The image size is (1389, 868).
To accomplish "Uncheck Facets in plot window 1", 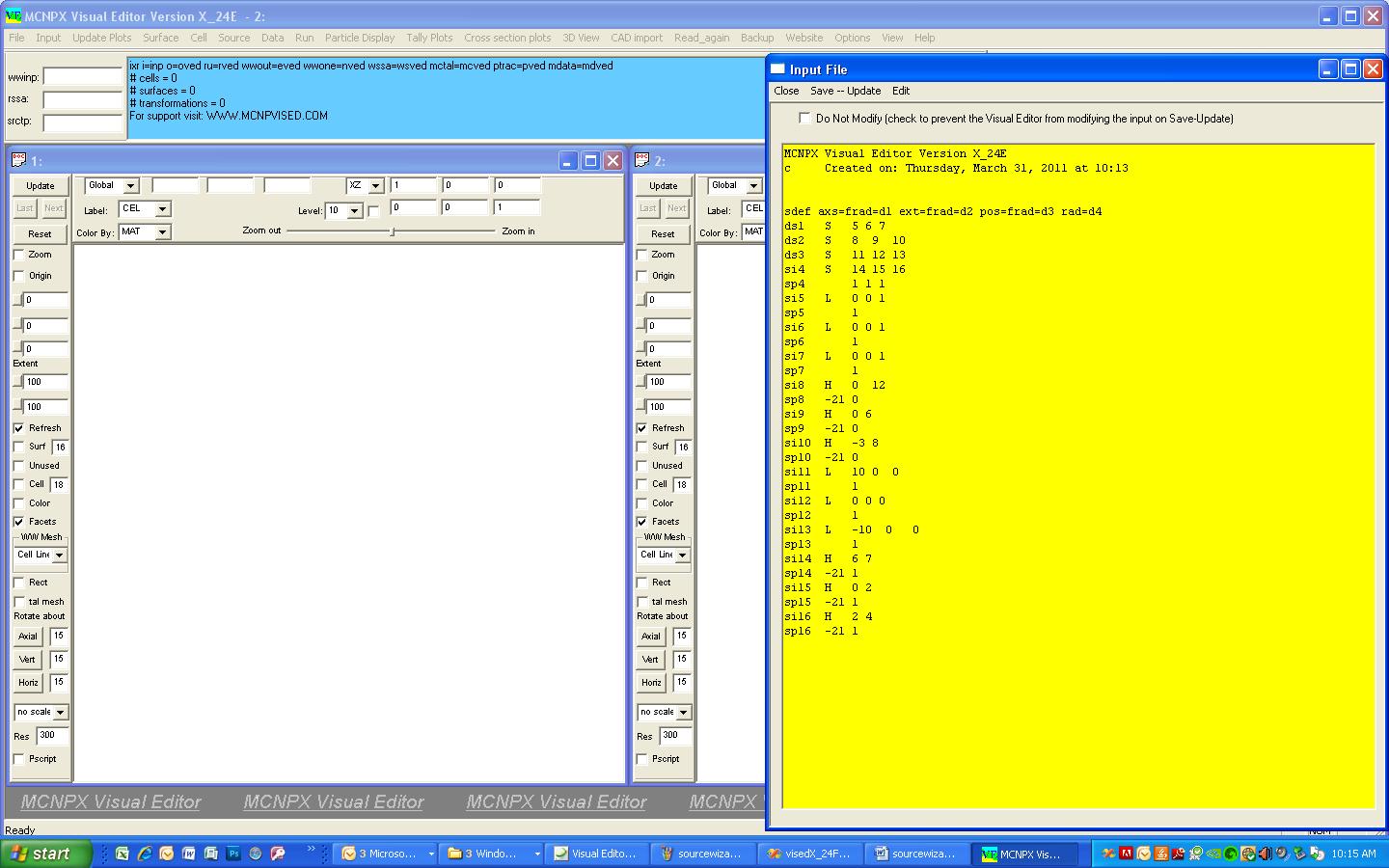I will pos(18,522).
